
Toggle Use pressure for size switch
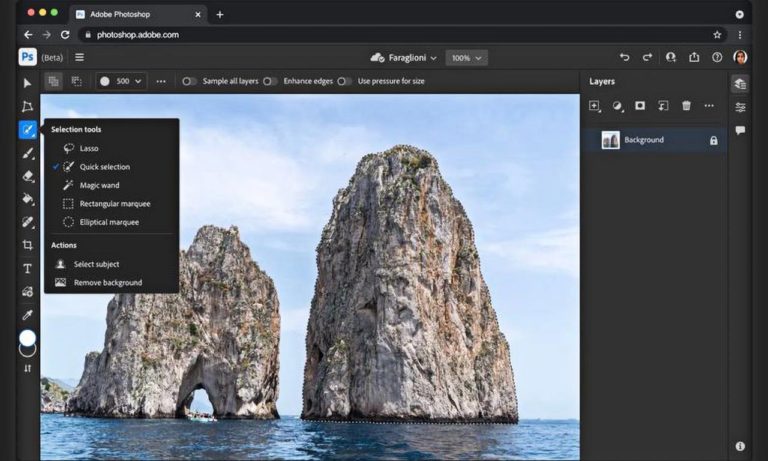344,81
